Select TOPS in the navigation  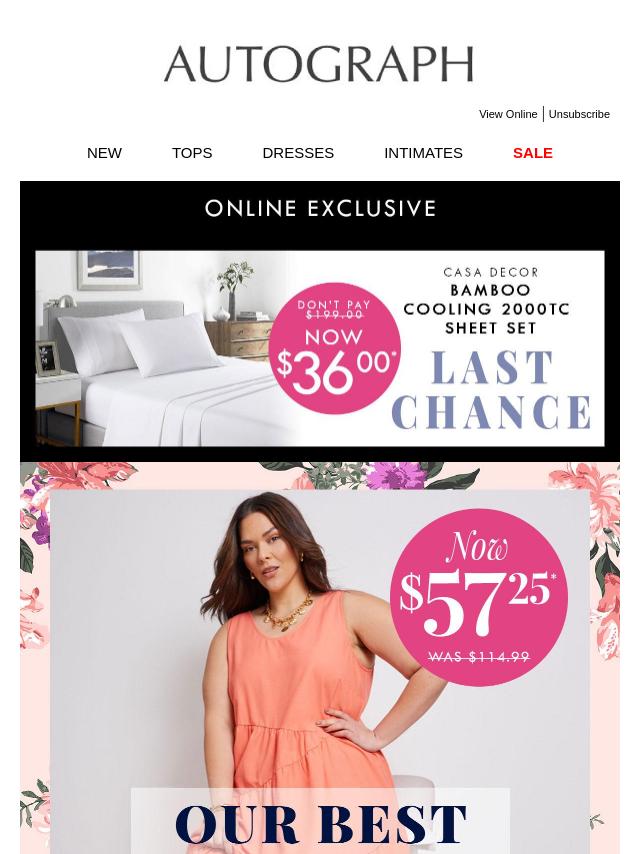tap(192, 153)
